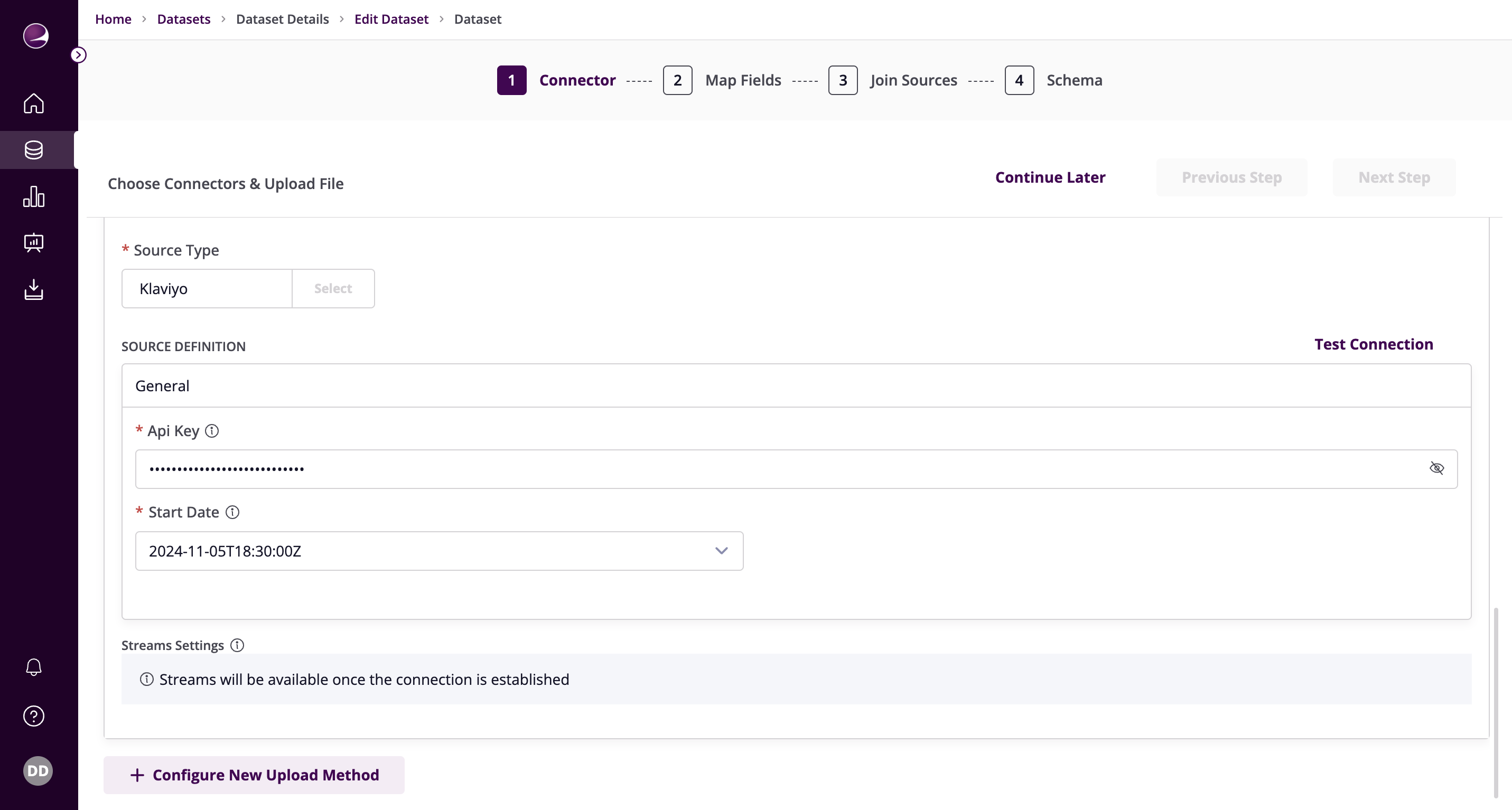This screenshot has height=810, width=1512.
Task: Open the bar chart analytics sidebar icon
Action: (x=33, y=196)
